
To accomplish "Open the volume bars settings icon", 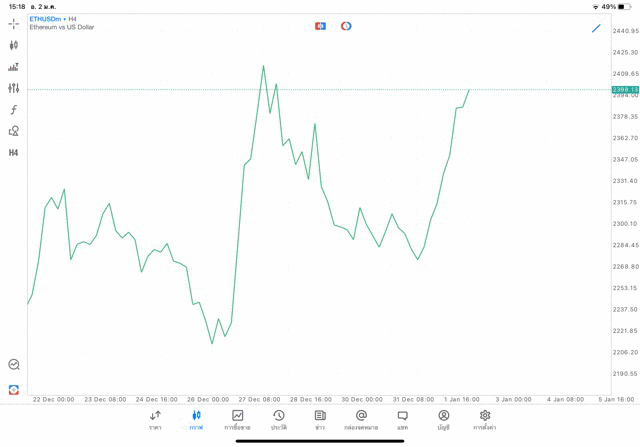I will [14, 67].
